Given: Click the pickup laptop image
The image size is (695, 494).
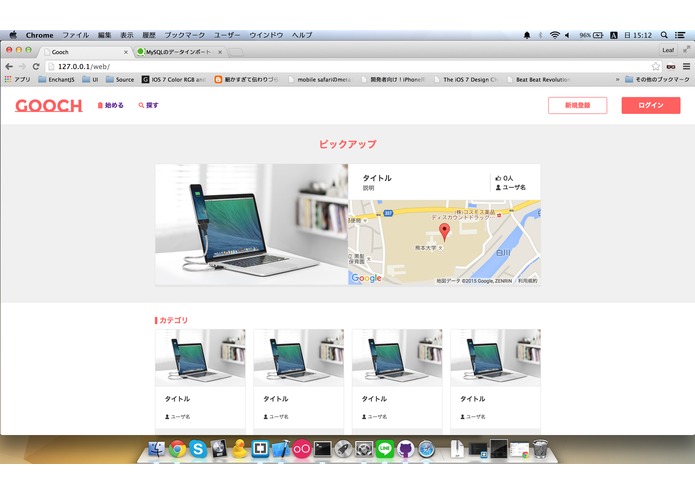Looking at the screenshot, I should 252,225.
